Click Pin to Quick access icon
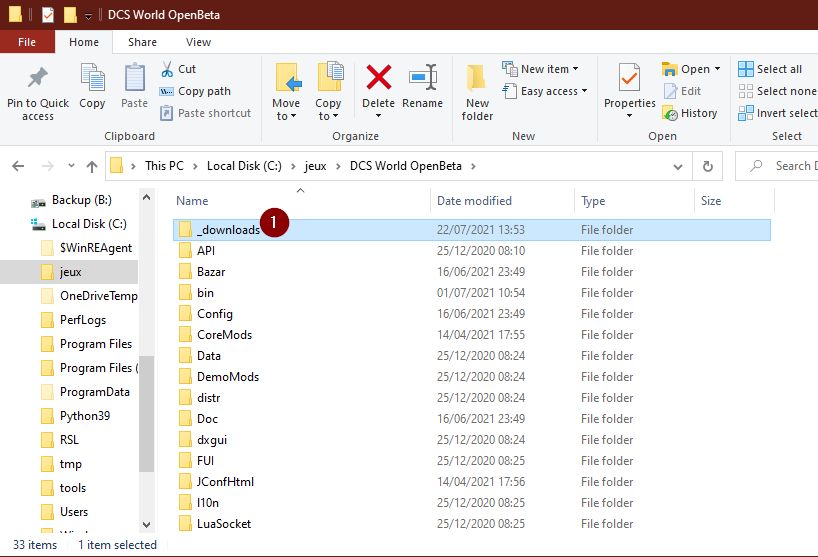Viewport: 818px width, 557px height. (38, 79)
